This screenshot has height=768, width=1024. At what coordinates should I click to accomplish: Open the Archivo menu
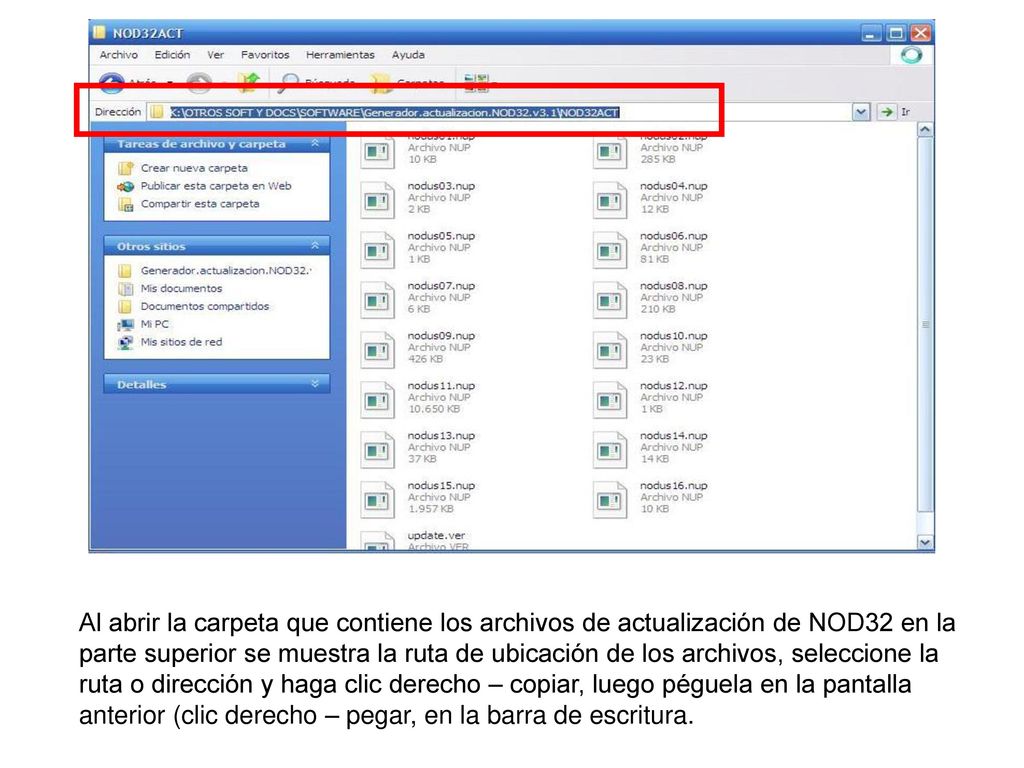click(118, 55)
